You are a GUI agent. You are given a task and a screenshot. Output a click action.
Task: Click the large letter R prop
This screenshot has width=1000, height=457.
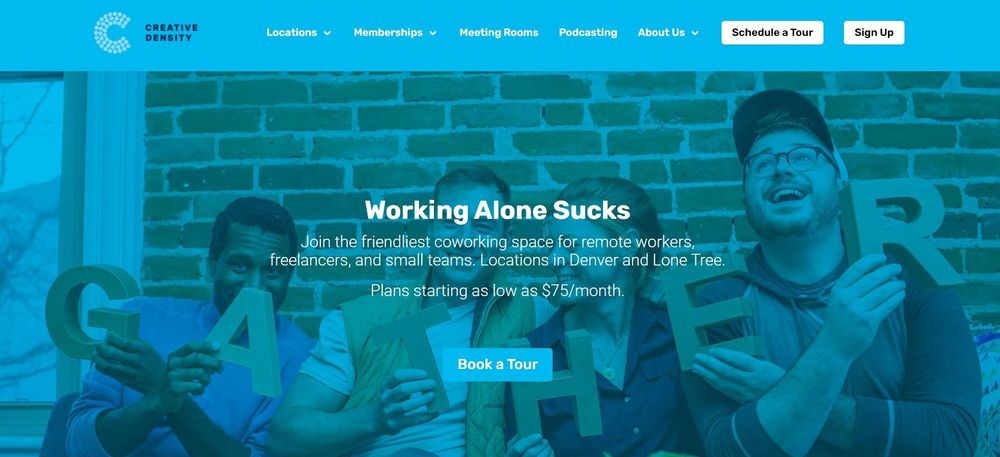902,233
